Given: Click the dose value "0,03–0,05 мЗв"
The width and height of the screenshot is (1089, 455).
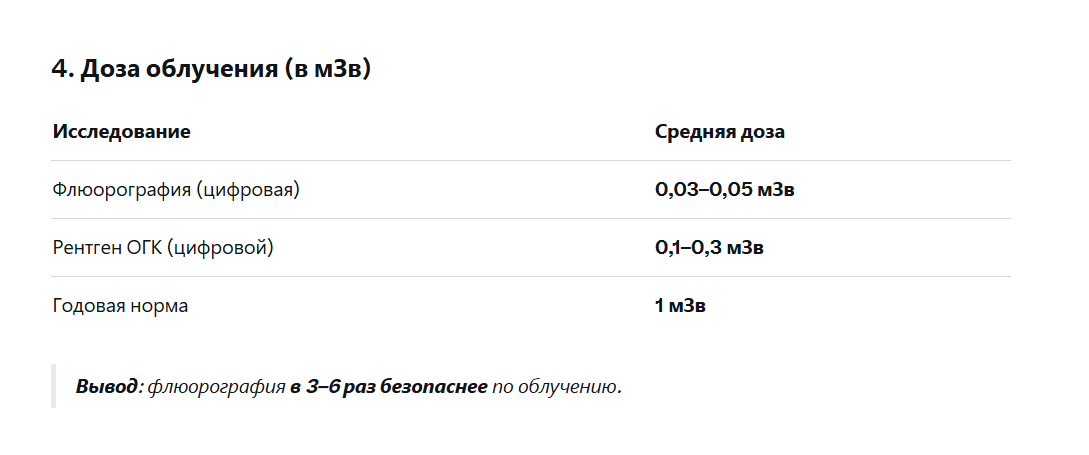Looking at the screenshot, I should tap(724, 189).
